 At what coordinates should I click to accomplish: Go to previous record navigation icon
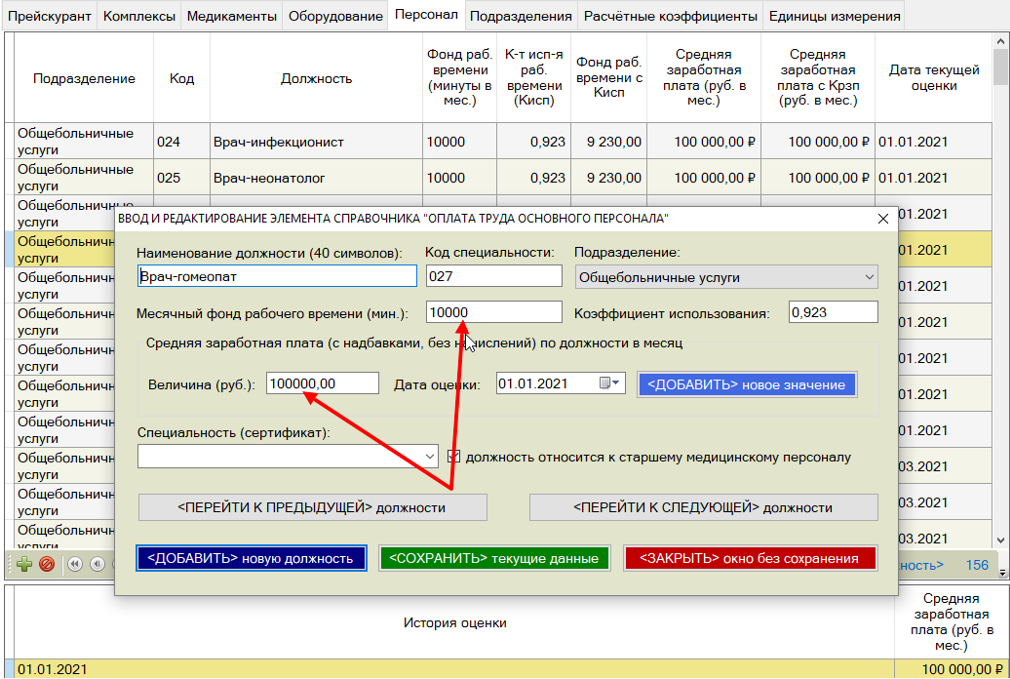pyautogui.click(x=96, y=565)
